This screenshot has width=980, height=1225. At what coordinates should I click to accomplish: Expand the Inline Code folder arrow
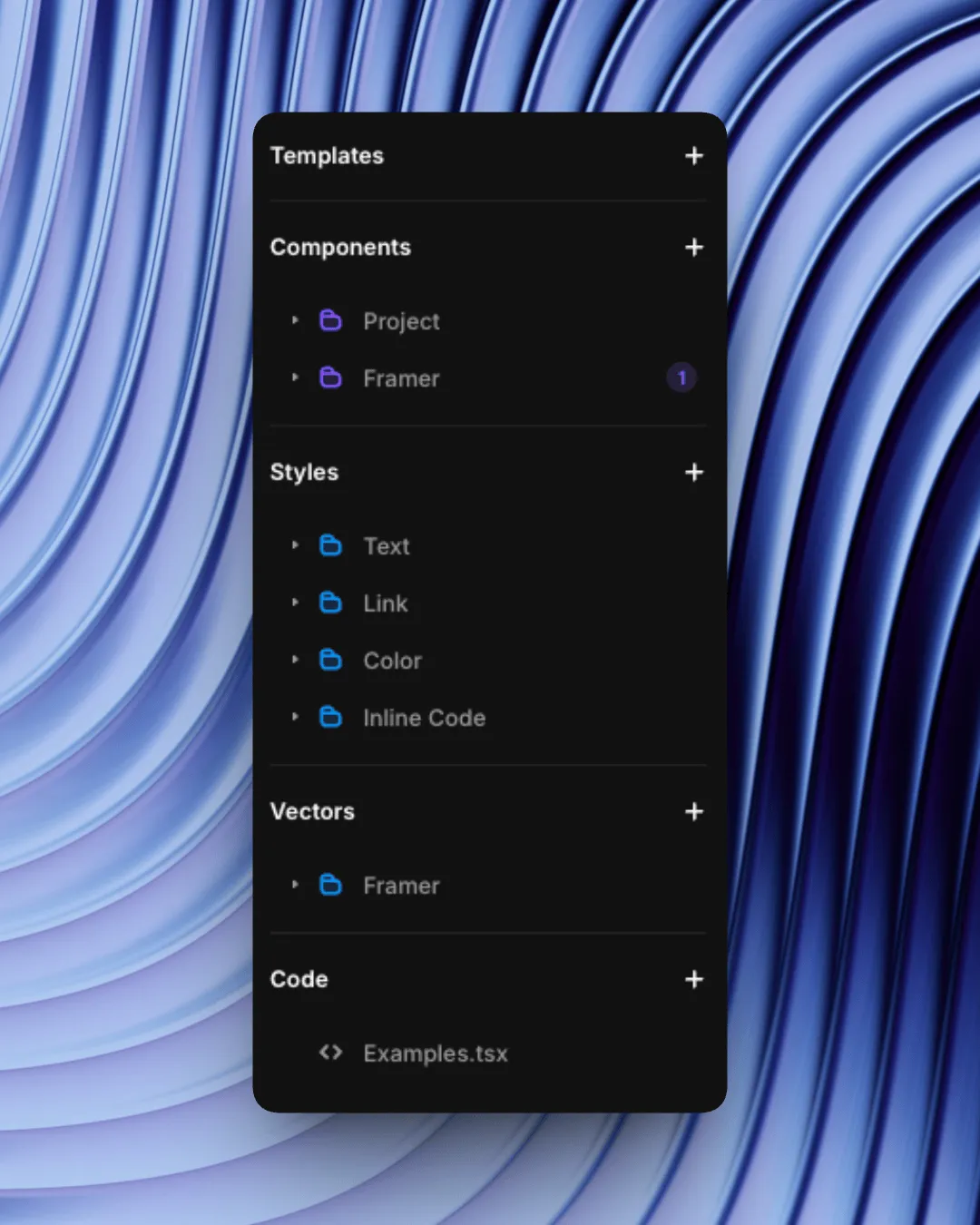295,717
